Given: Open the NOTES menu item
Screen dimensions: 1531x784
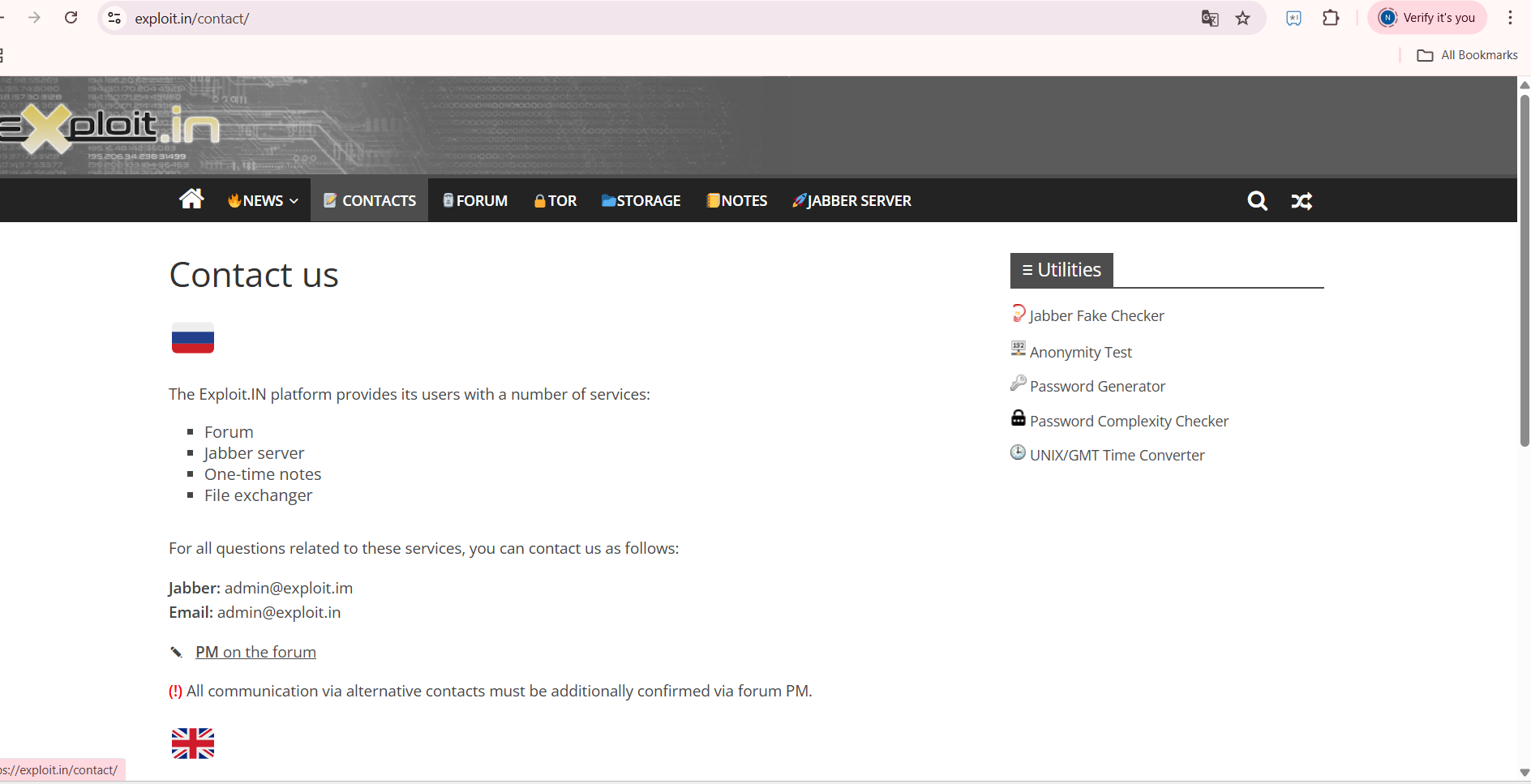Looking at the screenshot, I should (x=736, y=200).
